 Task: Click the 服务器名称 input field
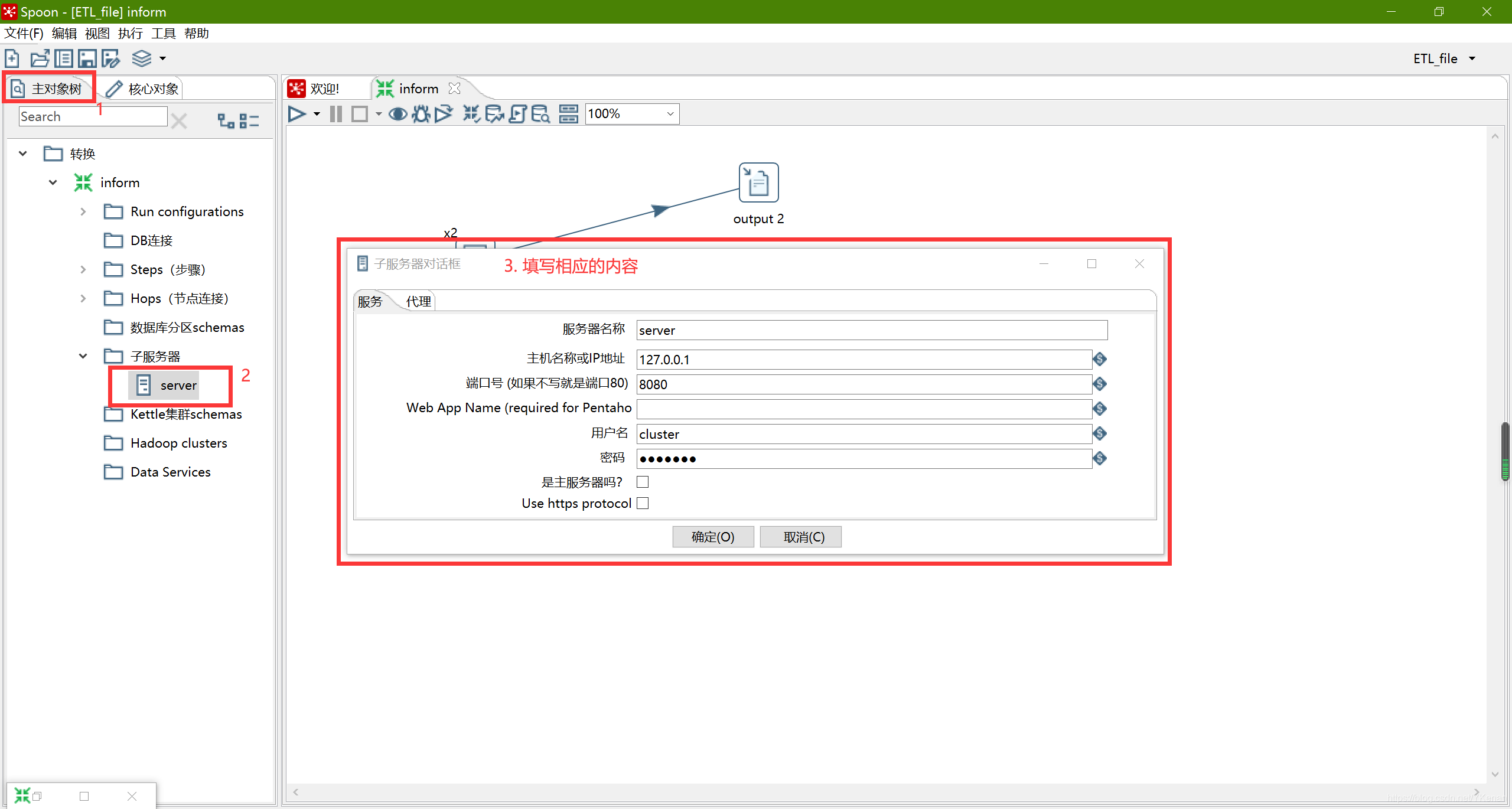(x=872, y=330)
